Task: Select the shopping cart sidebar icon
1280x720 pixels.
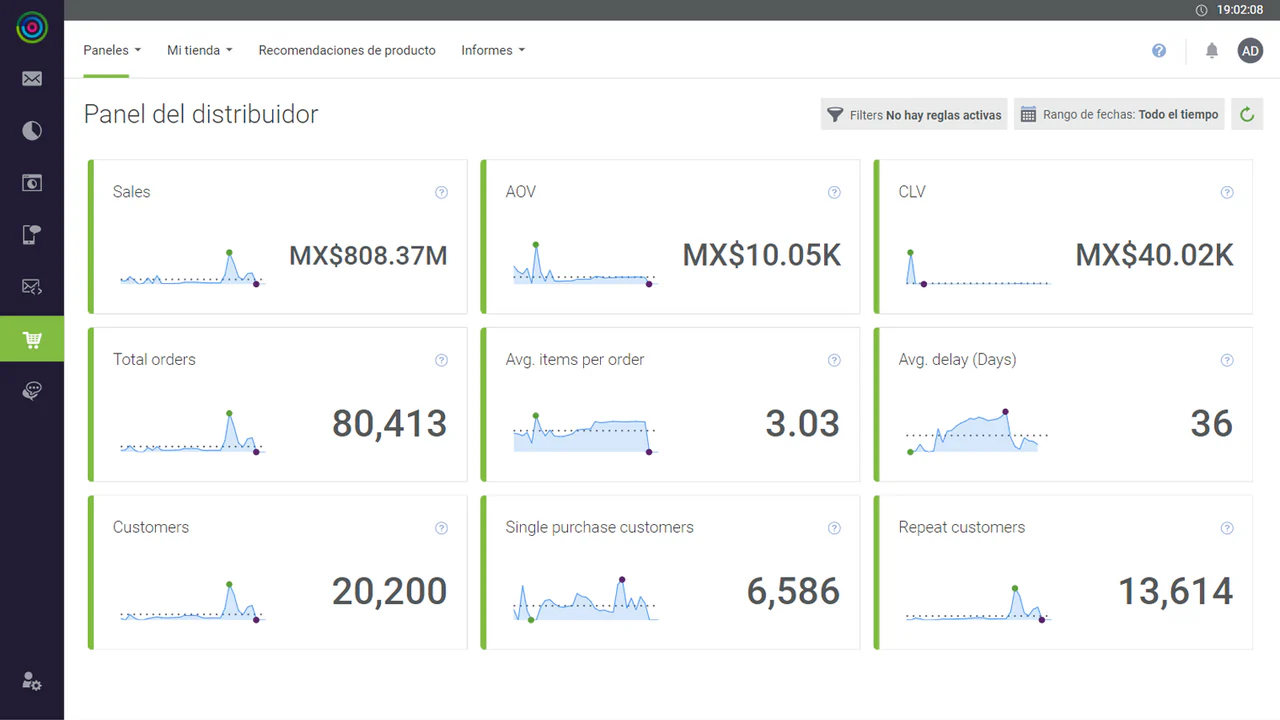Action: pos(32,339)
